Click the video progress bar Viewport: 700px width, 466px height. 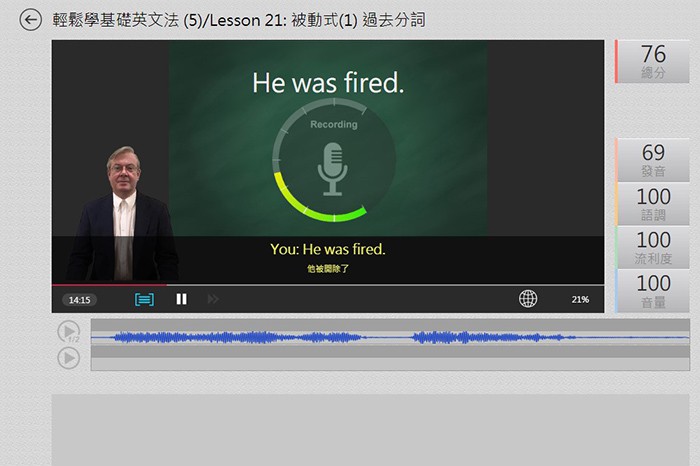(x=328, y=285)
